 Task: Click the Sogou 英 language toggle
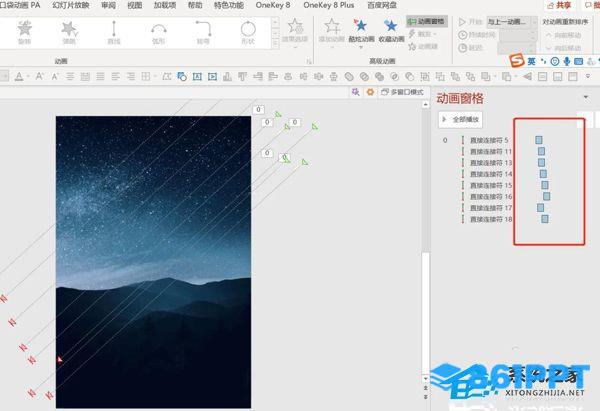pyautogui.click(x=532, y=61)
